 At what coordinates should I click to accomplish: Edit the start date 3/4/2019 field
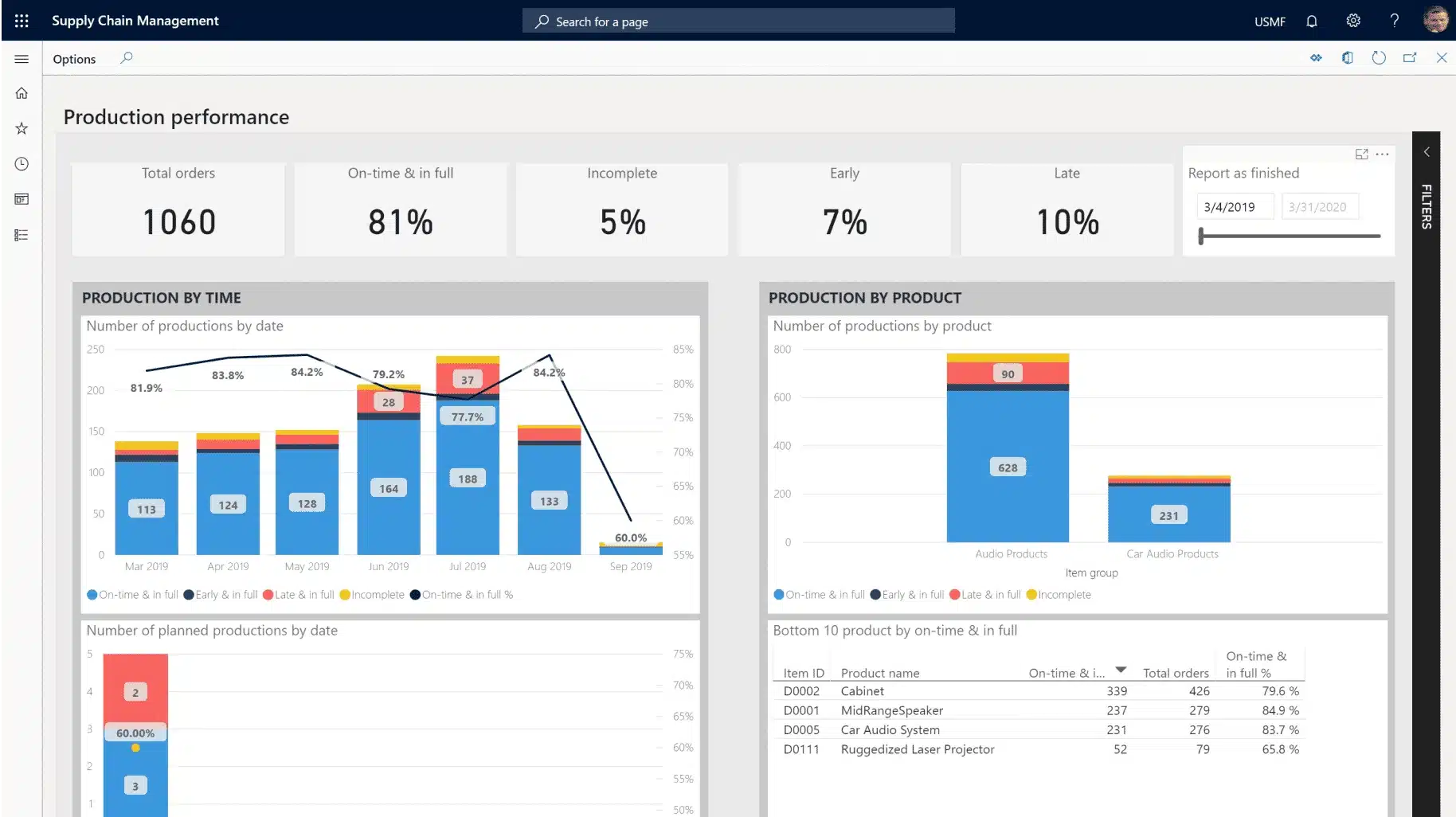click(x=1237, y=207)
